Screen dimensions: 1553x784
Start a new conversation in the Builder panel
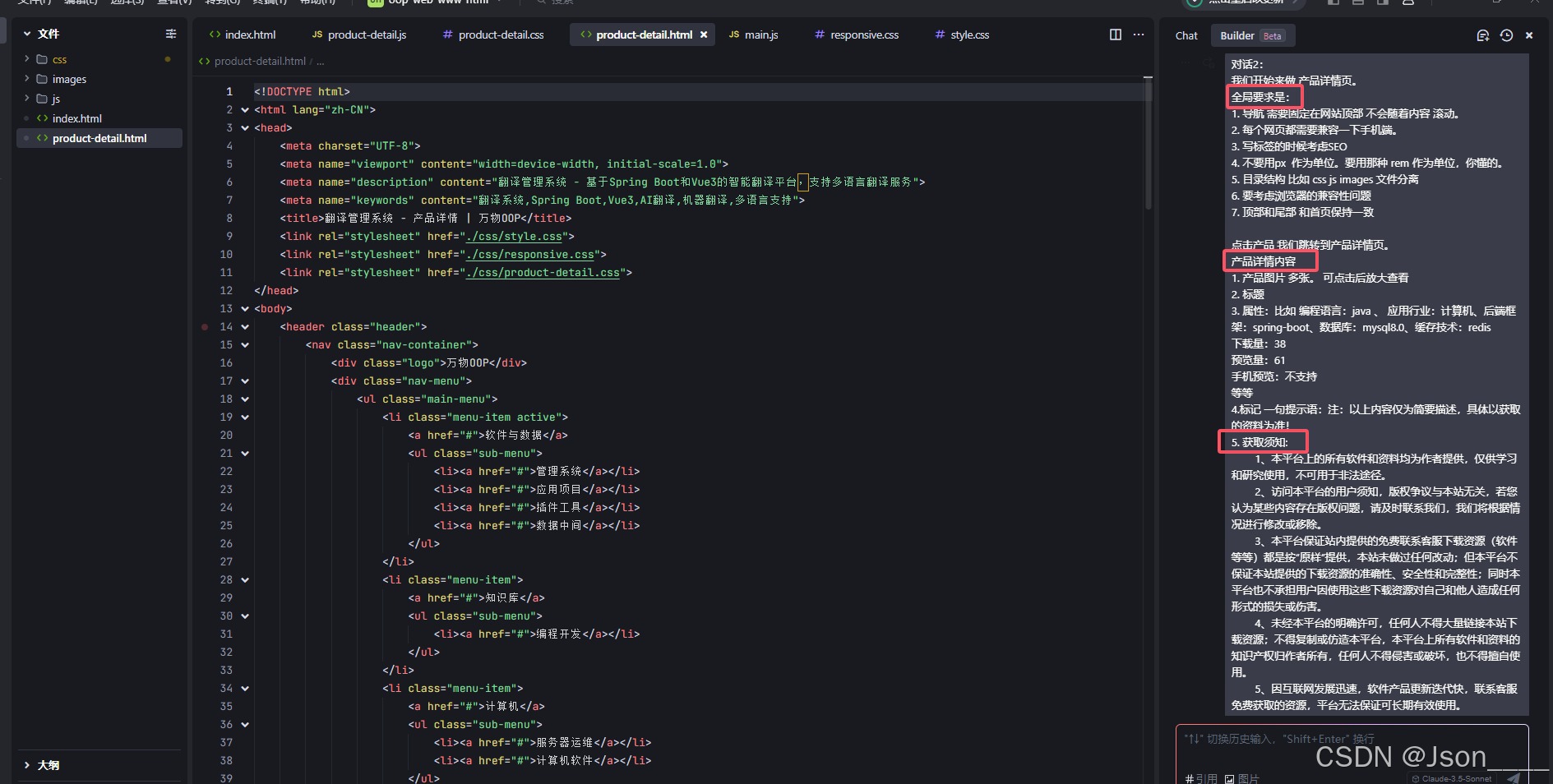tap(1483, 35)
